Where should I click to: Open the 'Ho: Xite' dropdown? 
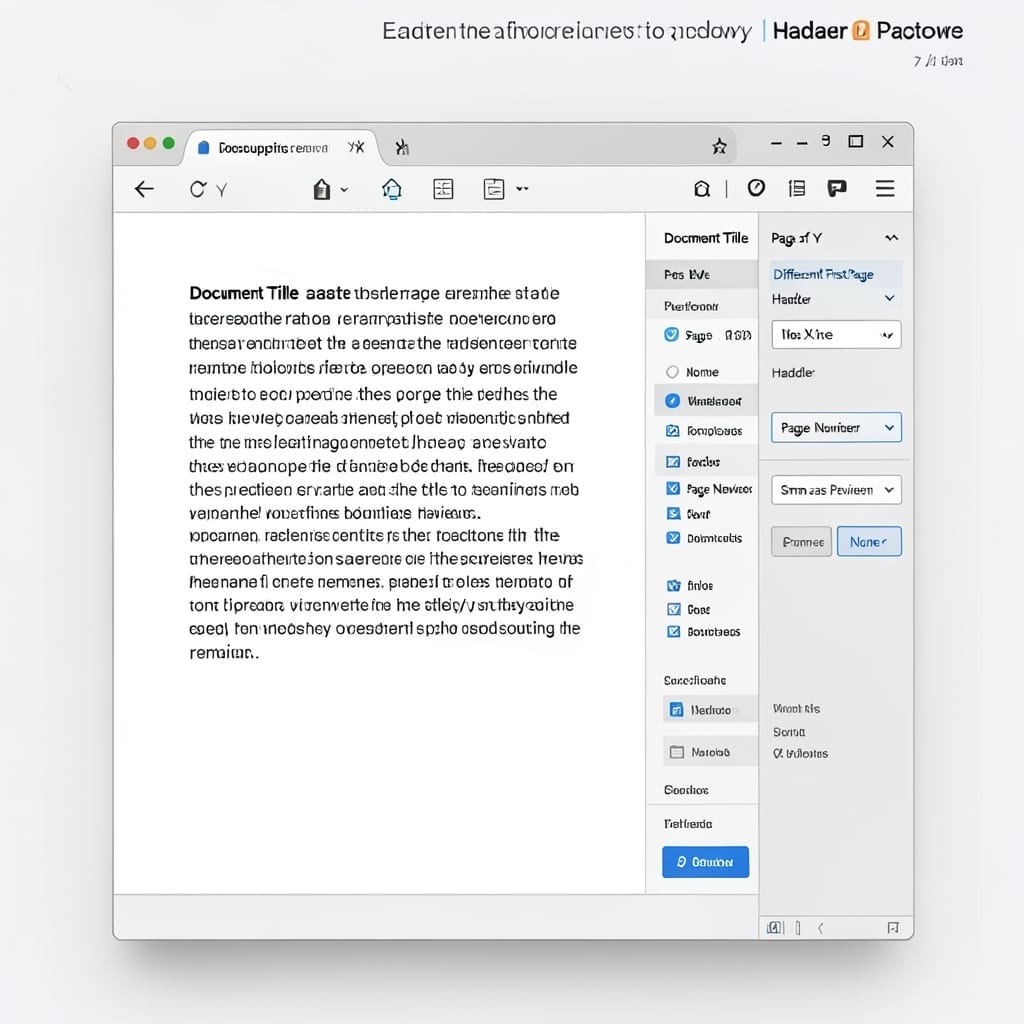(x=836, y=334)
